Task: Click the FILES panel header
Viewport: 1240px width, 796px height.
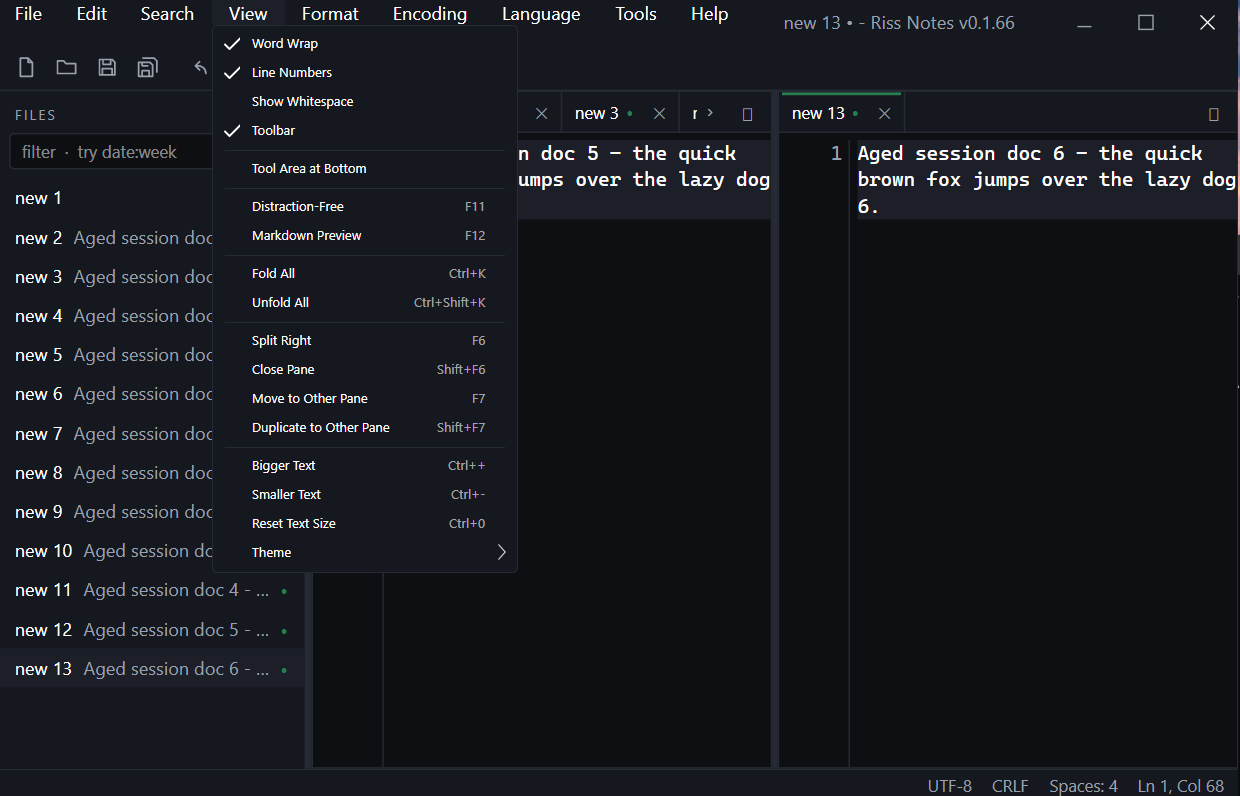Action: click(x=35, y=115)
